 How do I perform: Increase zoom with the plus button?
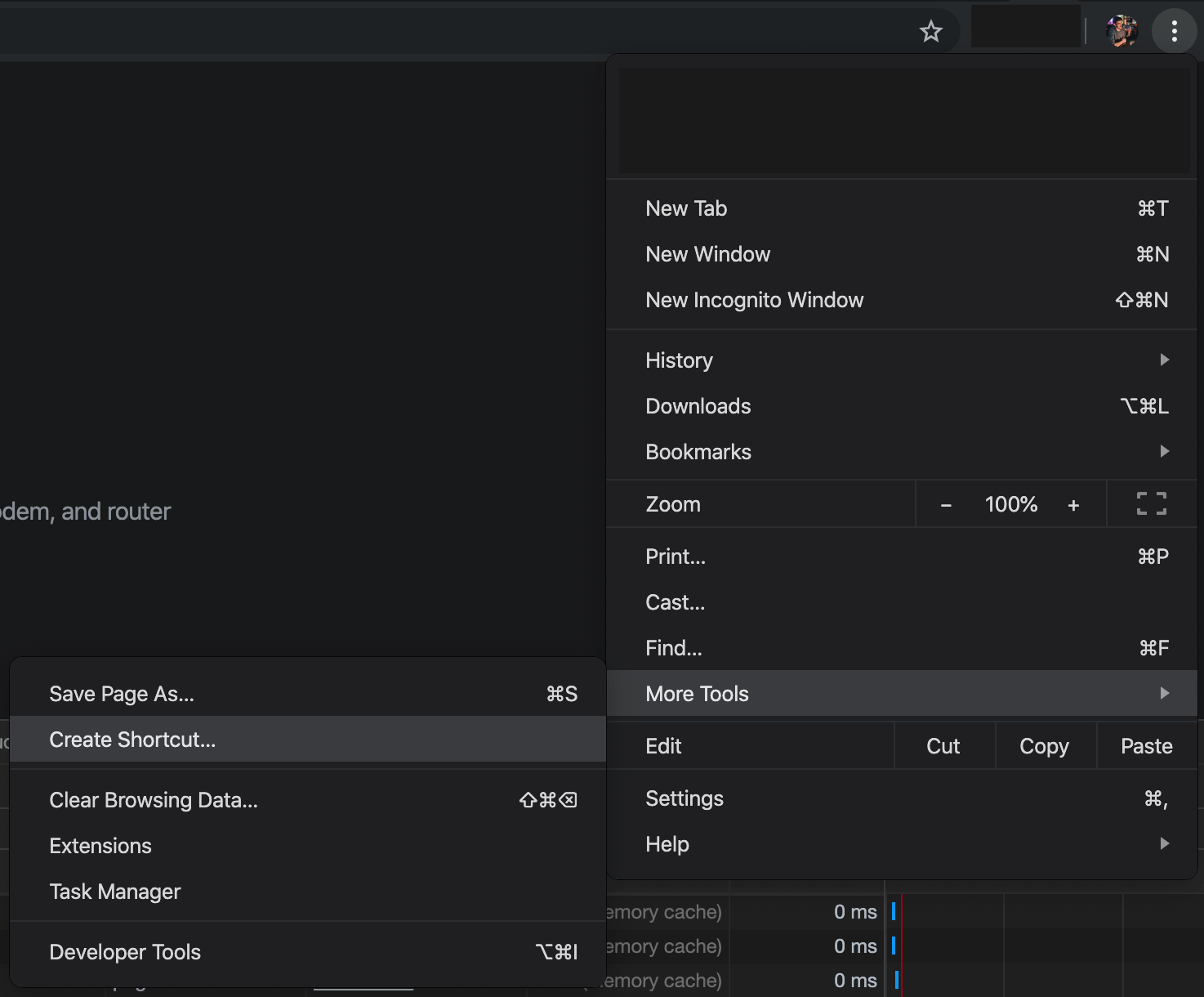1073,505
